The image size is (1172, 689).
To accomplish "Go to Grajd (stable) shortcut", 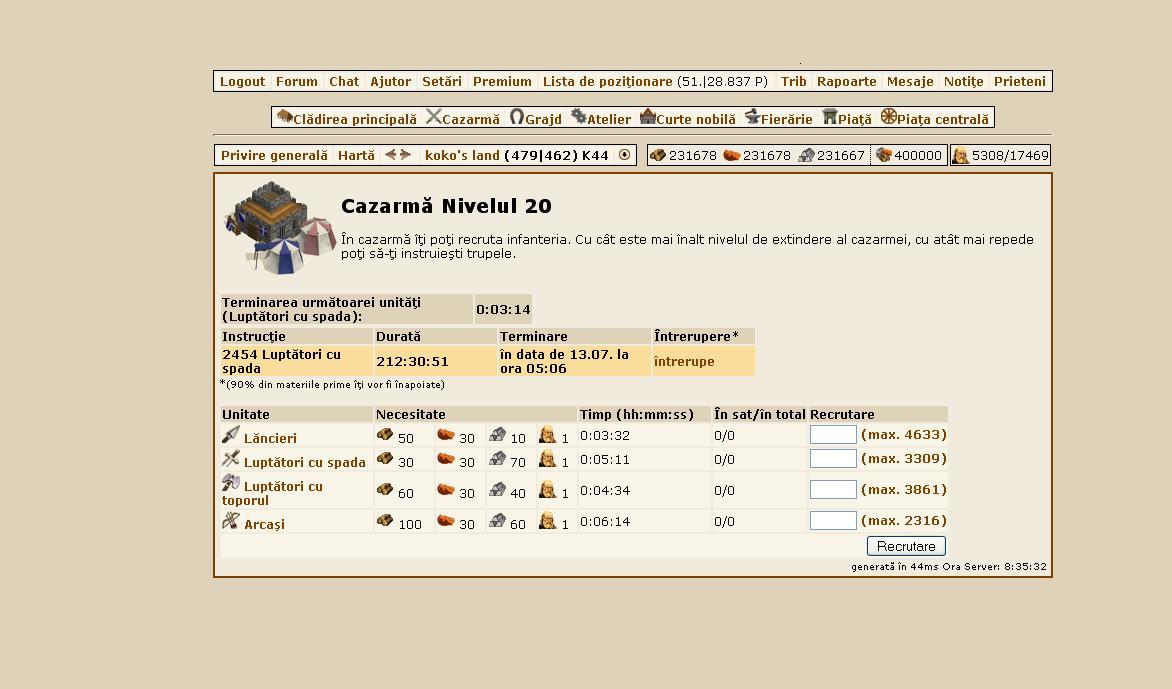I will (535, 119).
